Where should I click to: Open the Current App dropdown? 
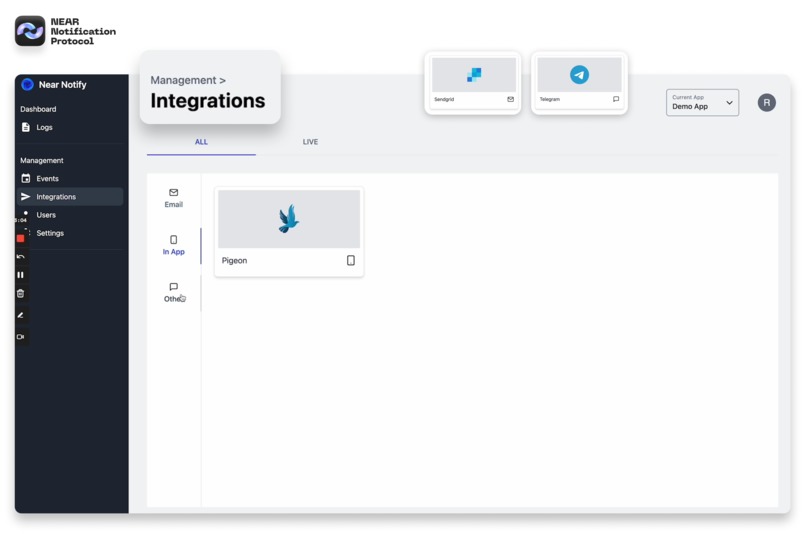(x=702, y=103)
